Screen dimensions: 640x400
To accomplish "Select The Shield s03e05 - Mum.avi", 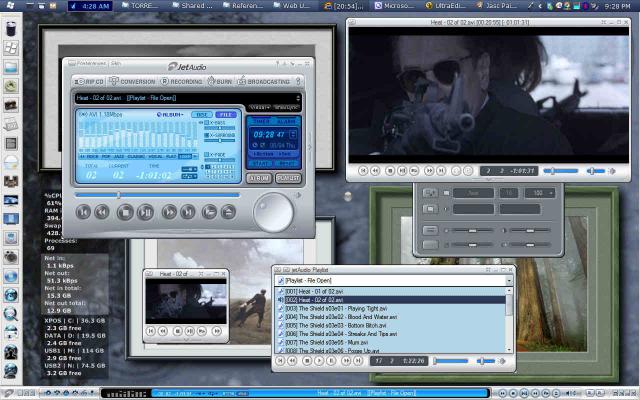I will point(391,342).
